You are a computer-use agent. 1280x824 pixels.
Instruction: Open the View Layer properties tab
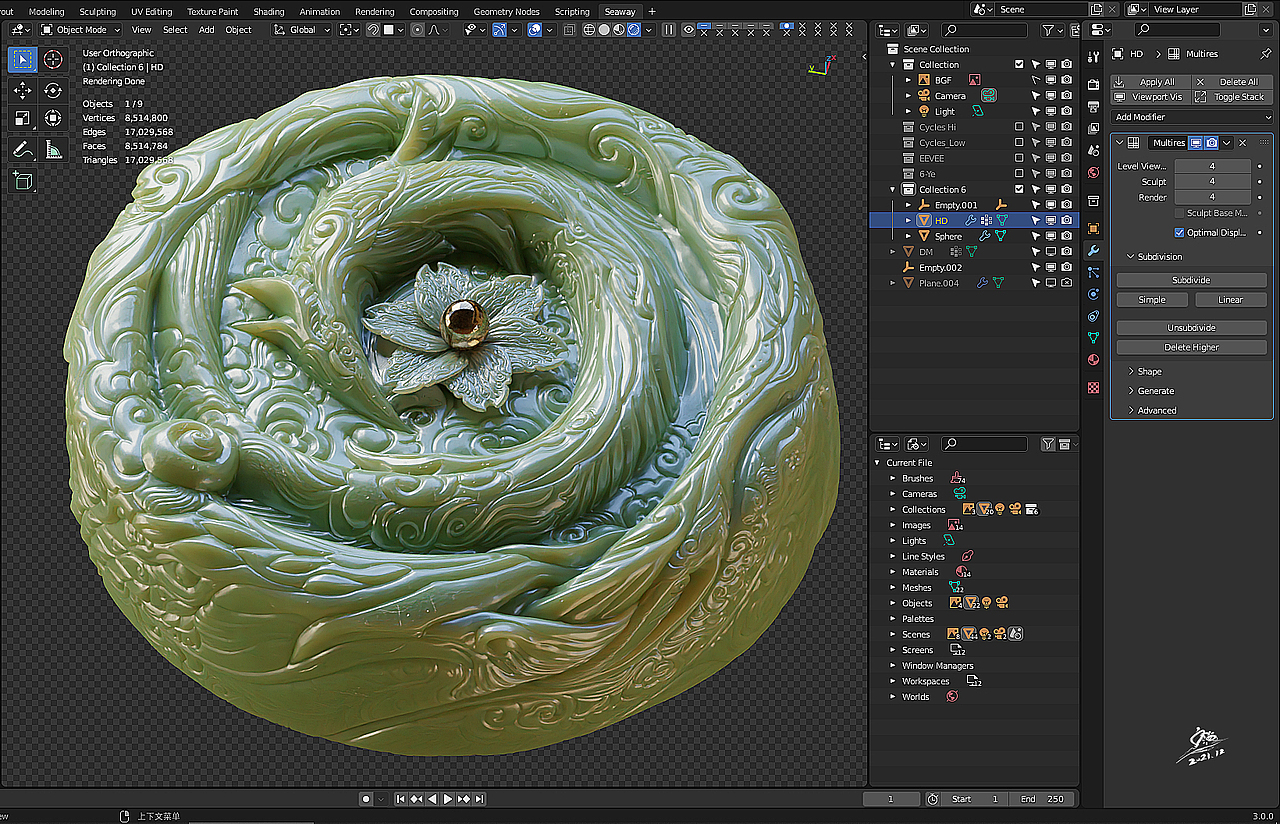click(x=1093, y=129)
